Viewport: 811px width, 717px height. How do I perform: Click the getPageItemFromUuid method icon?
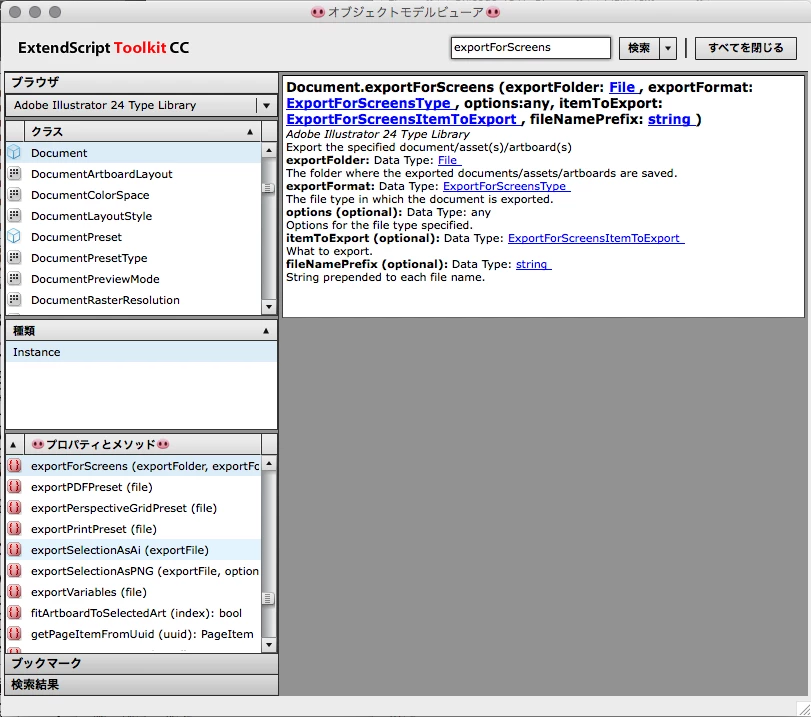14,633
